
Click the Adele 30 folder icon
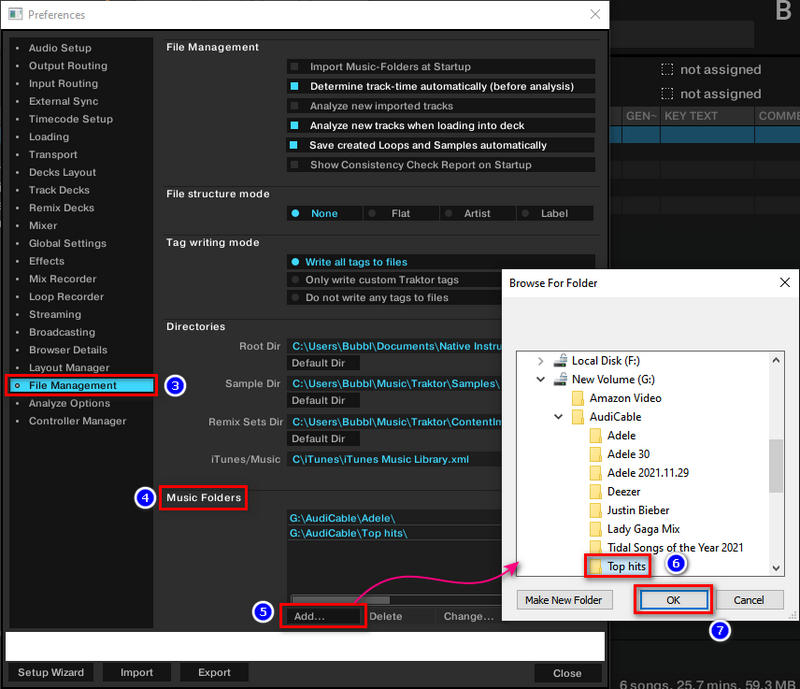pyautogui.click(x=595, y=454)
